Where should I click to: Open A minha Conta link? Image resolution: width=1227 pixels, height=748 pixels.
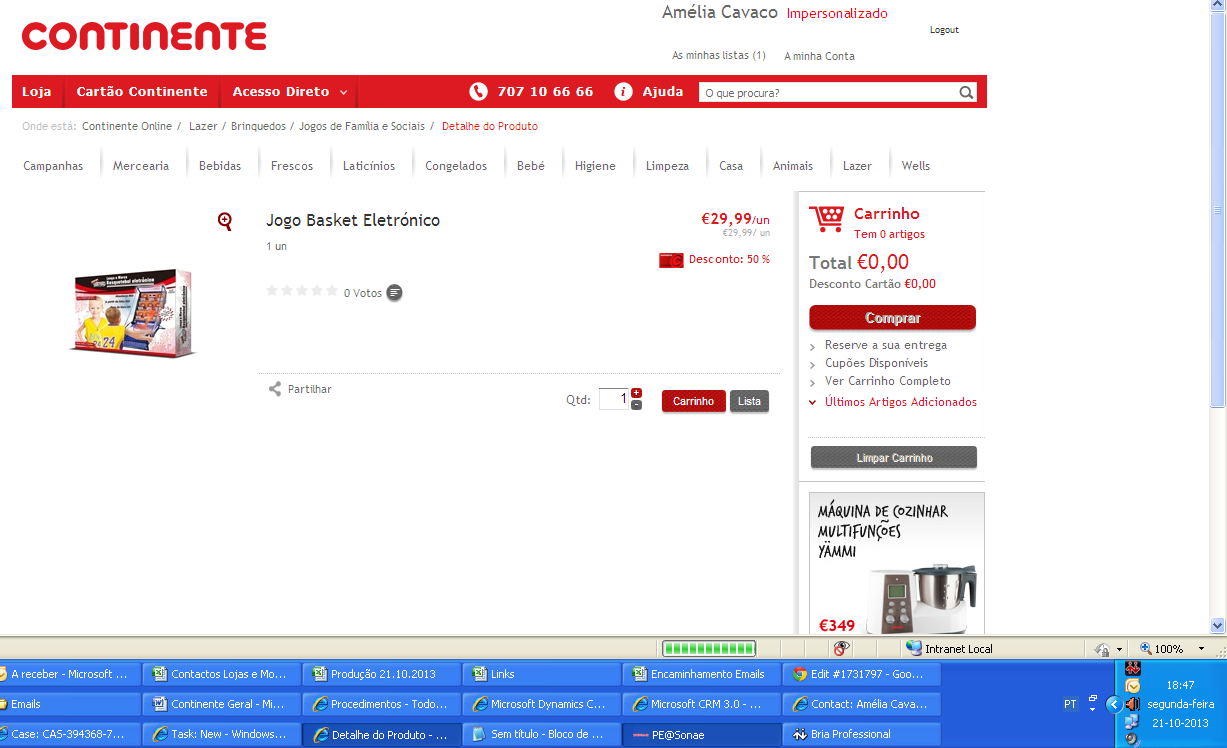[x=819, y=56]
